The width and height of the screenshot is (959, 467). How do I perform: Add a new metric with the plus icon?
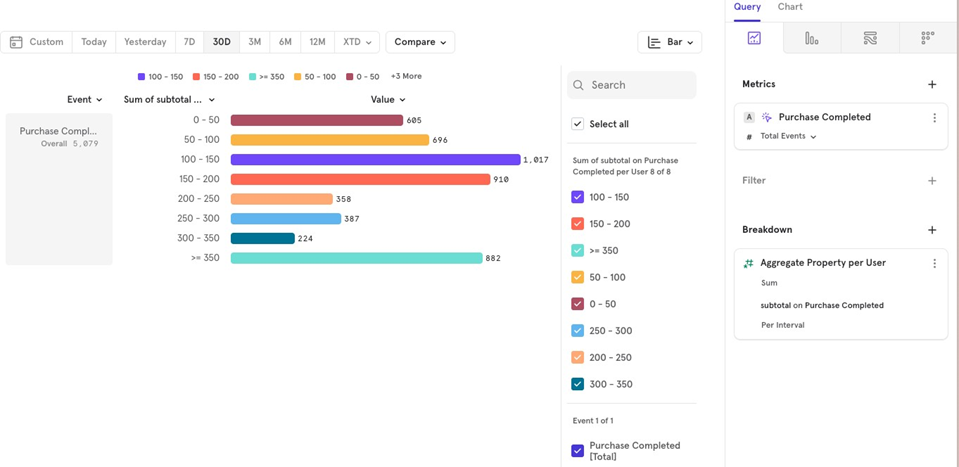[x=932, y=85]
